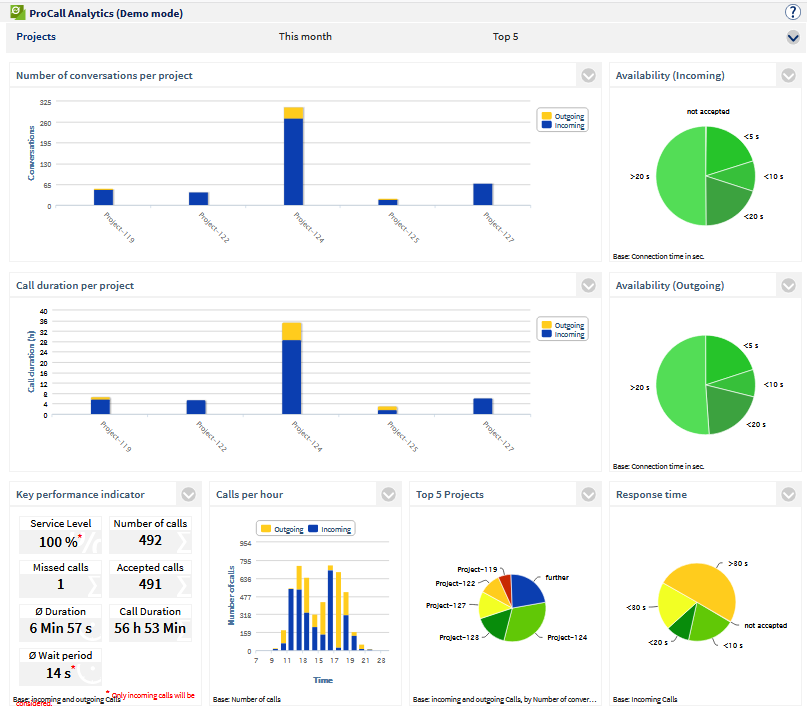Open the help question mark icon
807x715 pixels.
click(x=793, y=12)
